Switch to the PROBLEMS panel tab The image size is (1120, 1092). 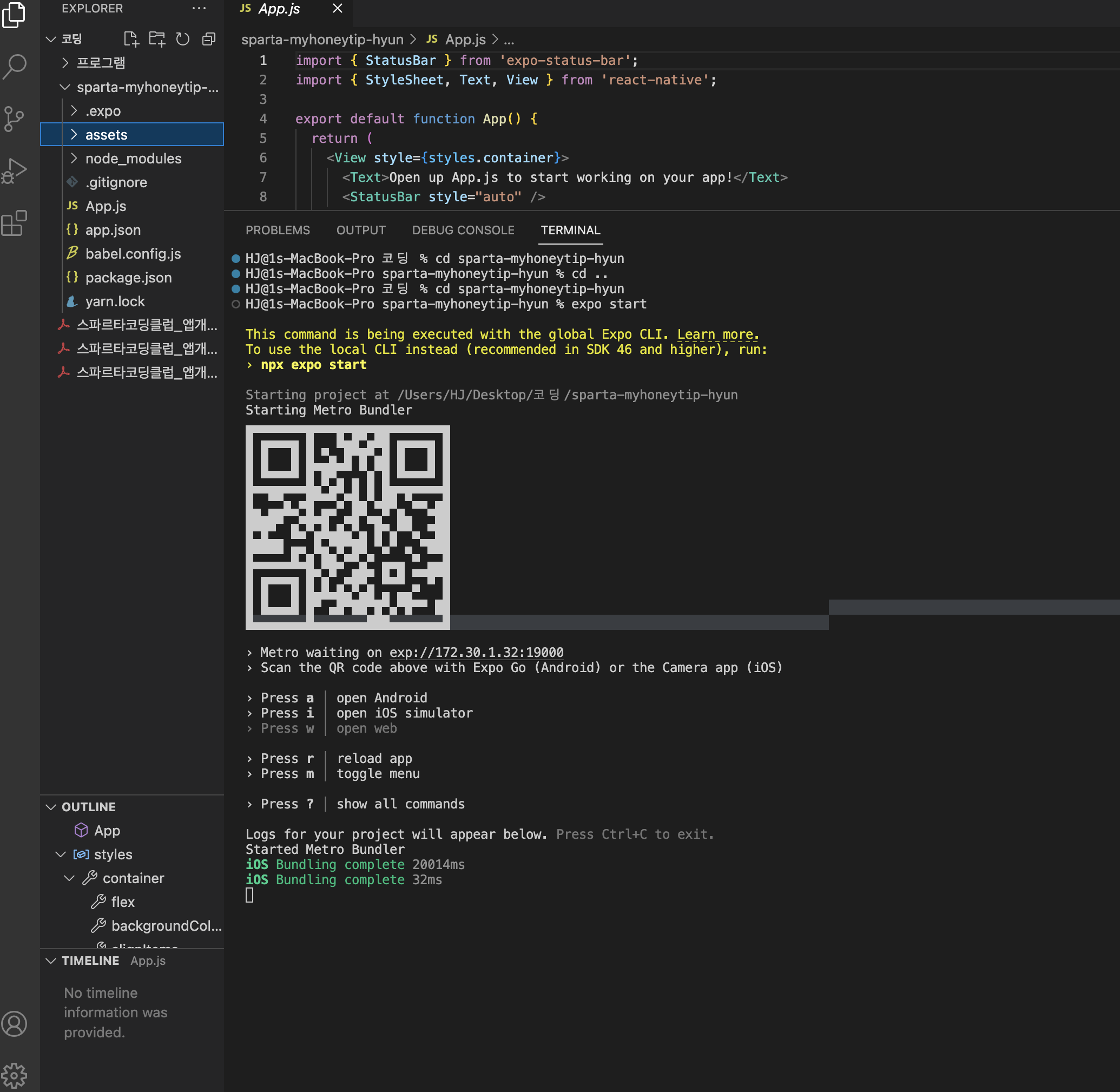coord(278,230)
